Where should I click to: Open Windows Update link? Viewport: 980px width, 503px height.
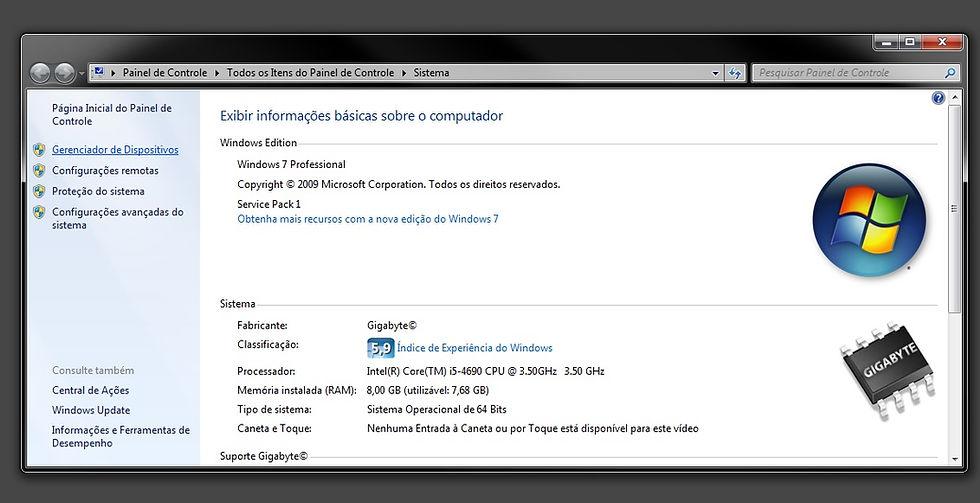pos(91,410)
